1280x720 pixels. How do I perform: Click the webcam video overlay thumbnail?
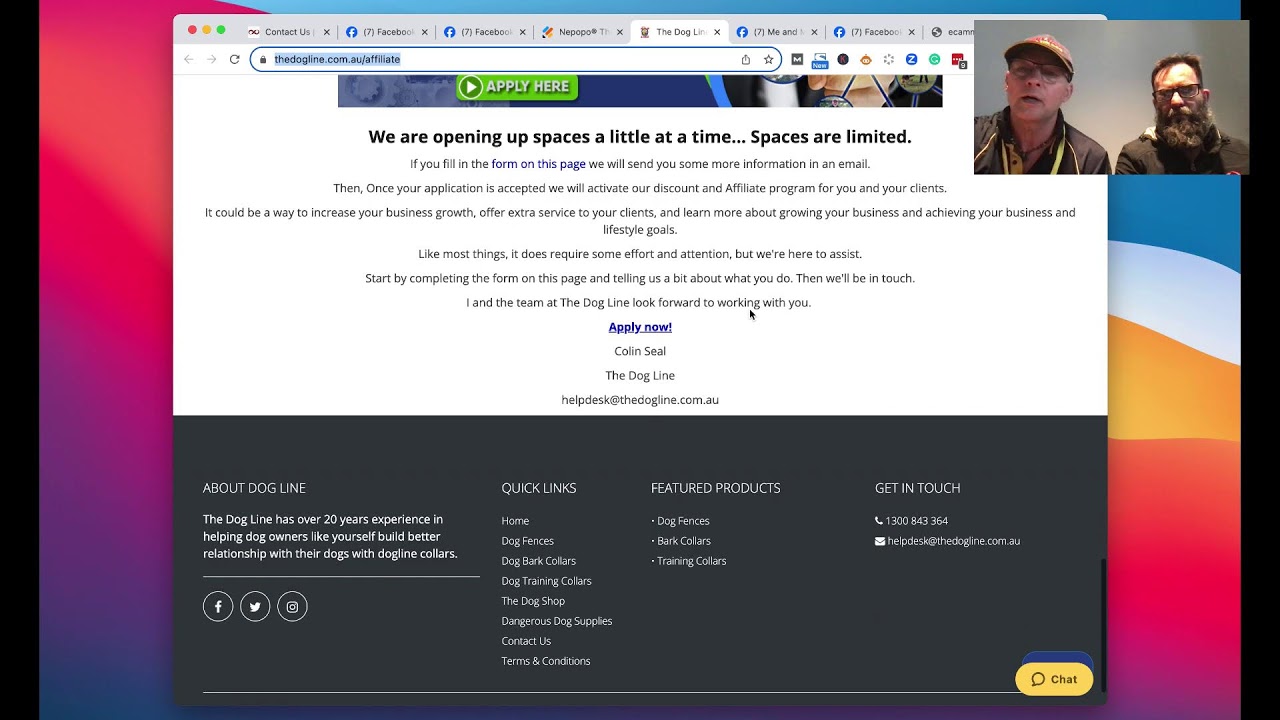[1111, 97]
